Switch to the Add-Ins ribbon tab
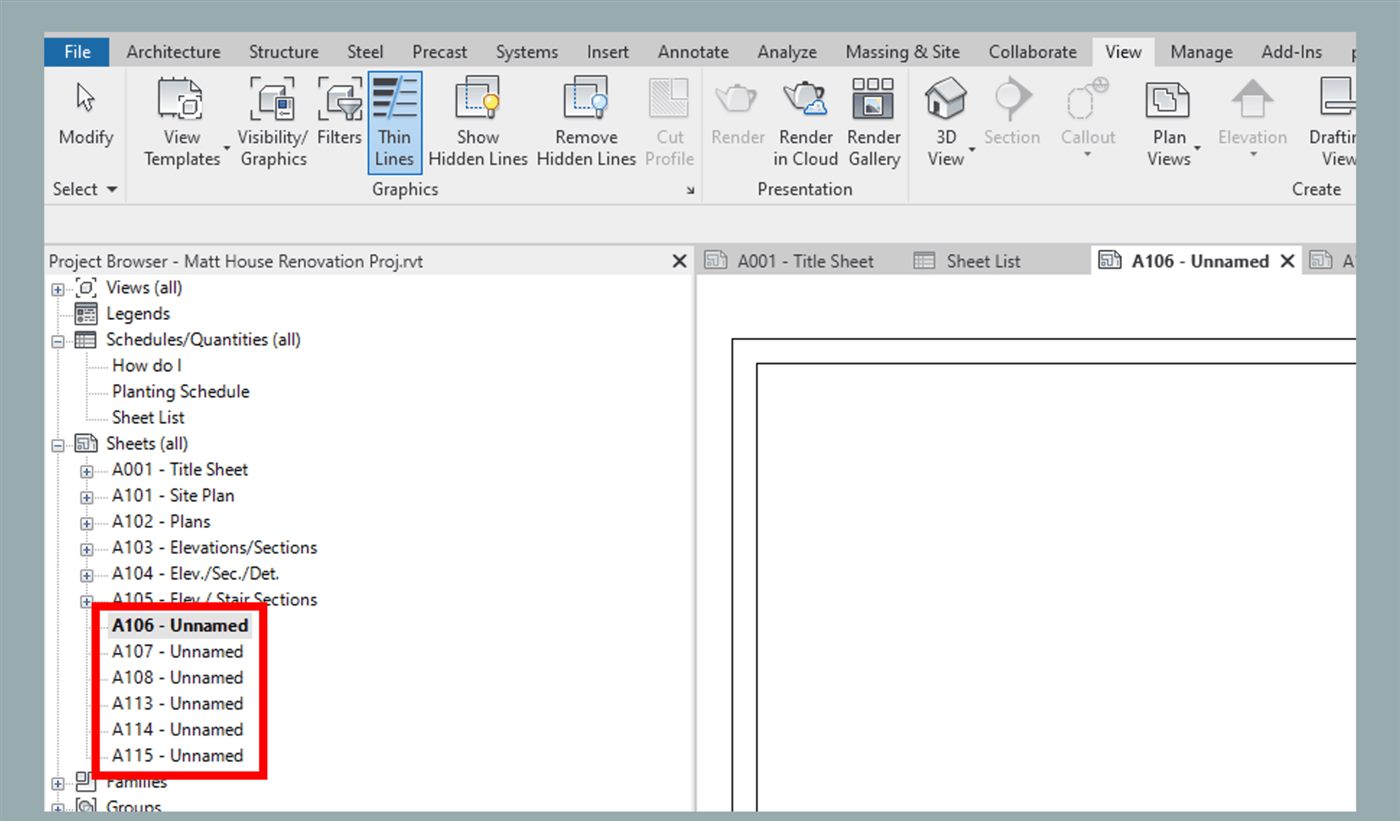The width and height of the screenshot is (1400, 821). click(x=1292, y=52)
